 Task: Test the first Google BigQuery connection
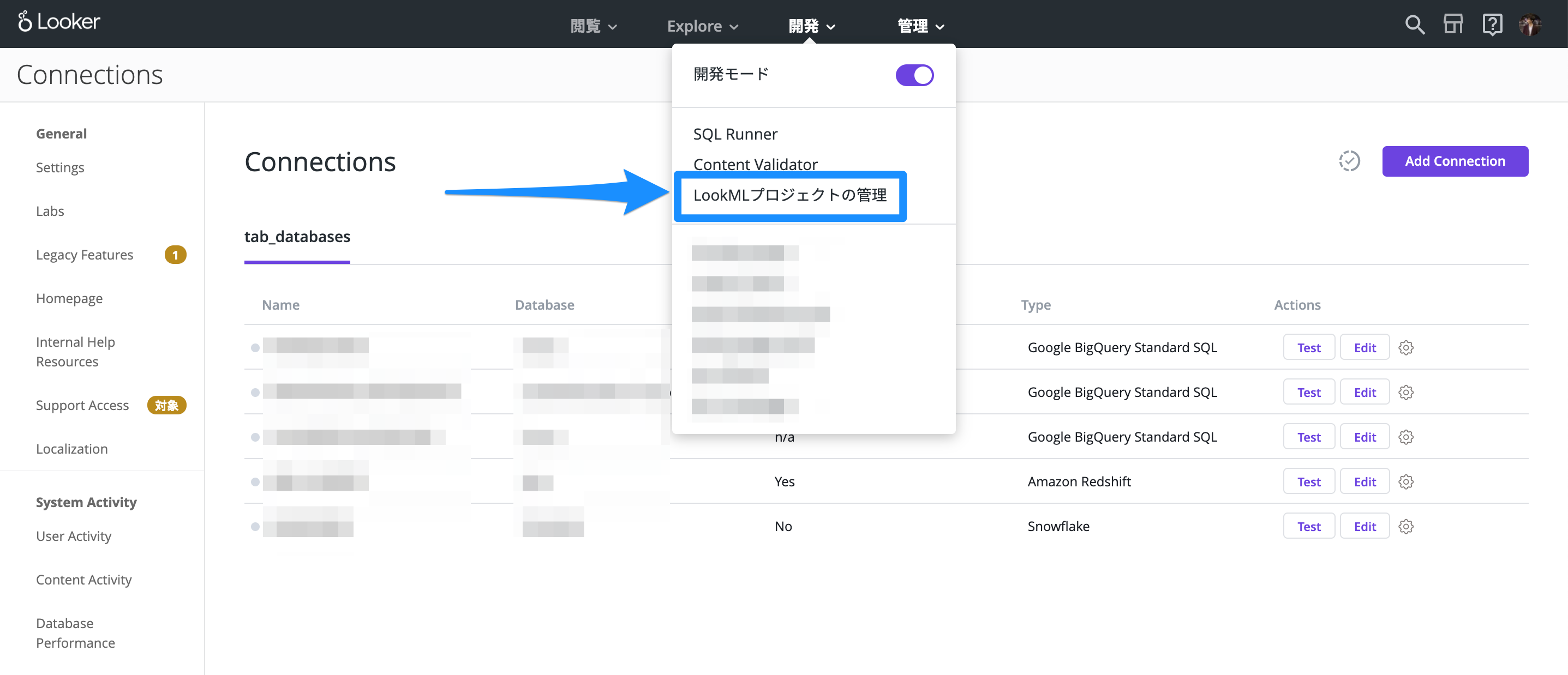point(1308,348)
